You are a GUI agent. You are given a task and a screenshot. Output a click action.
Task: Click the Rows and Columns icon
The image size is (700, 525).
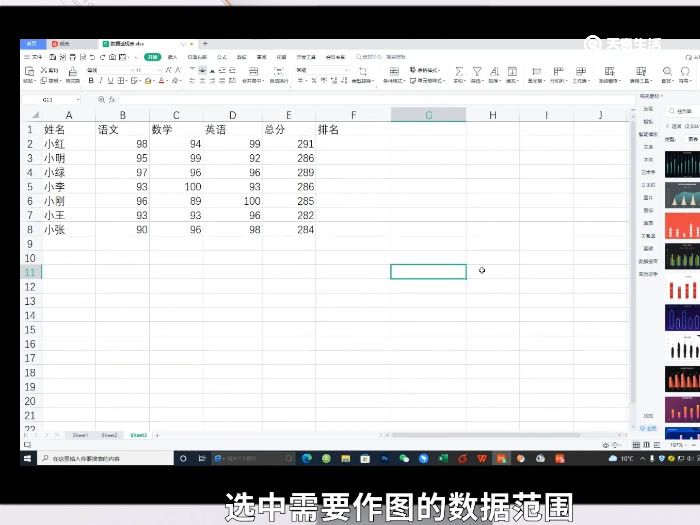pos(558,71)
